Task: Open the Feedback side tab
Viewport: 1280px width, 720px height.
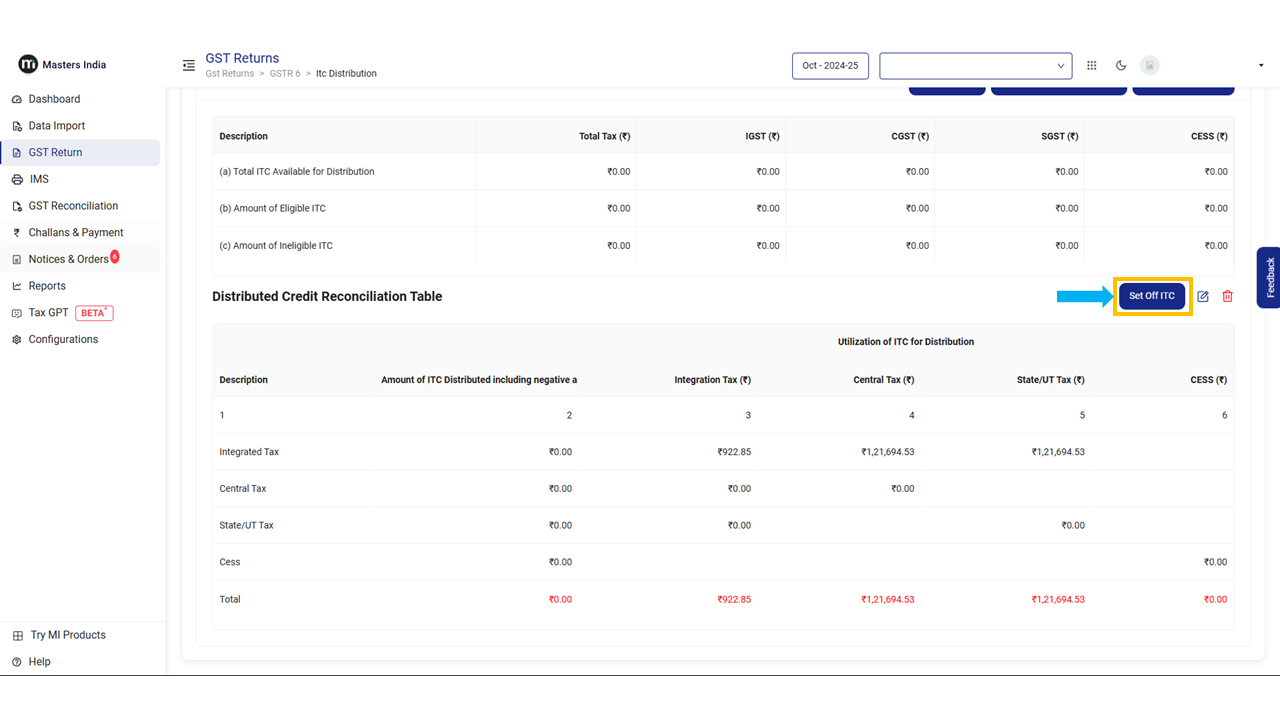Action: tap(1269, 277)
